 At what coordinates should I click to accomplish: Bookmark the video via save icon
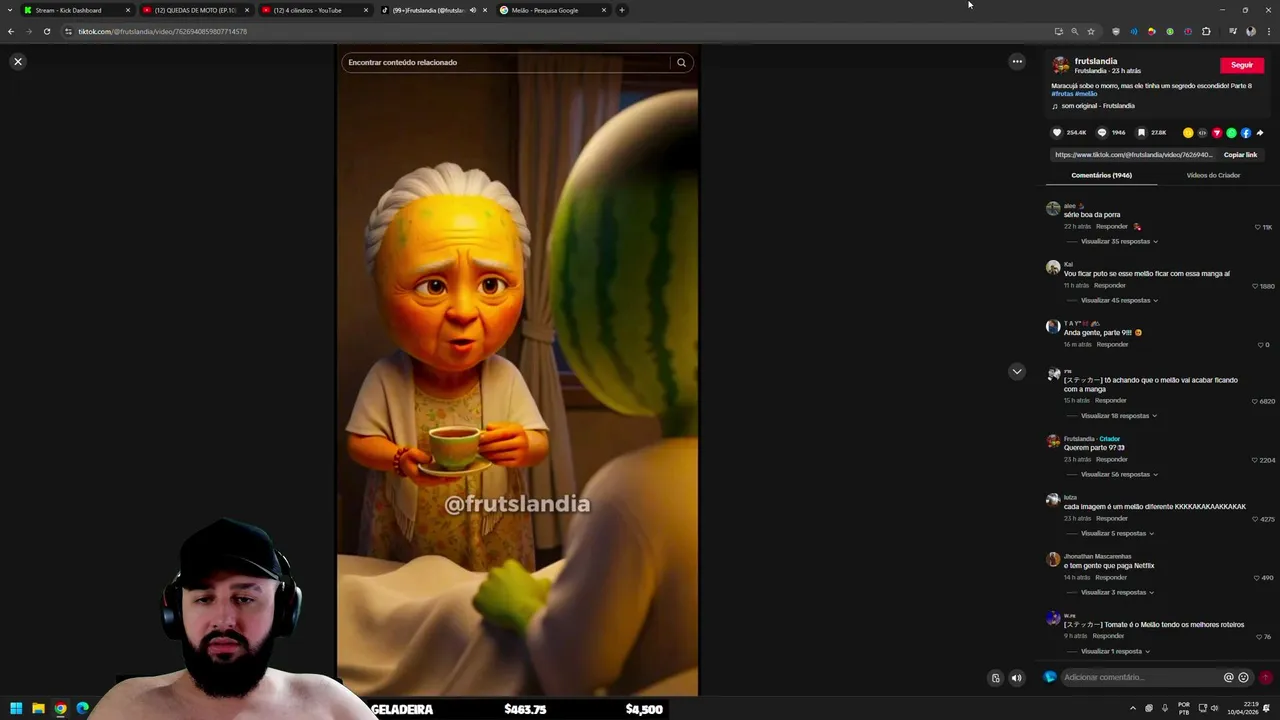pos(1141,132)
